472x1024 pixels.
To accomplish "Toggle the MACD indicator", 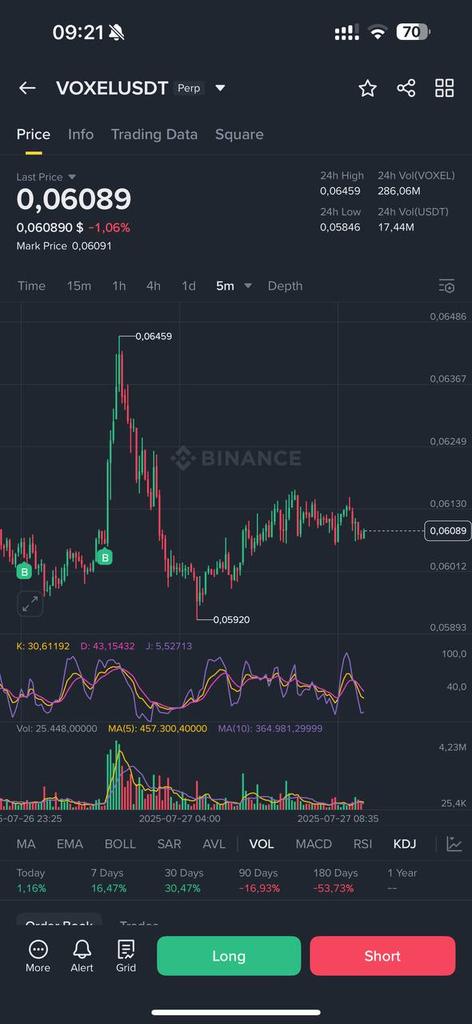I will point(314,844).
